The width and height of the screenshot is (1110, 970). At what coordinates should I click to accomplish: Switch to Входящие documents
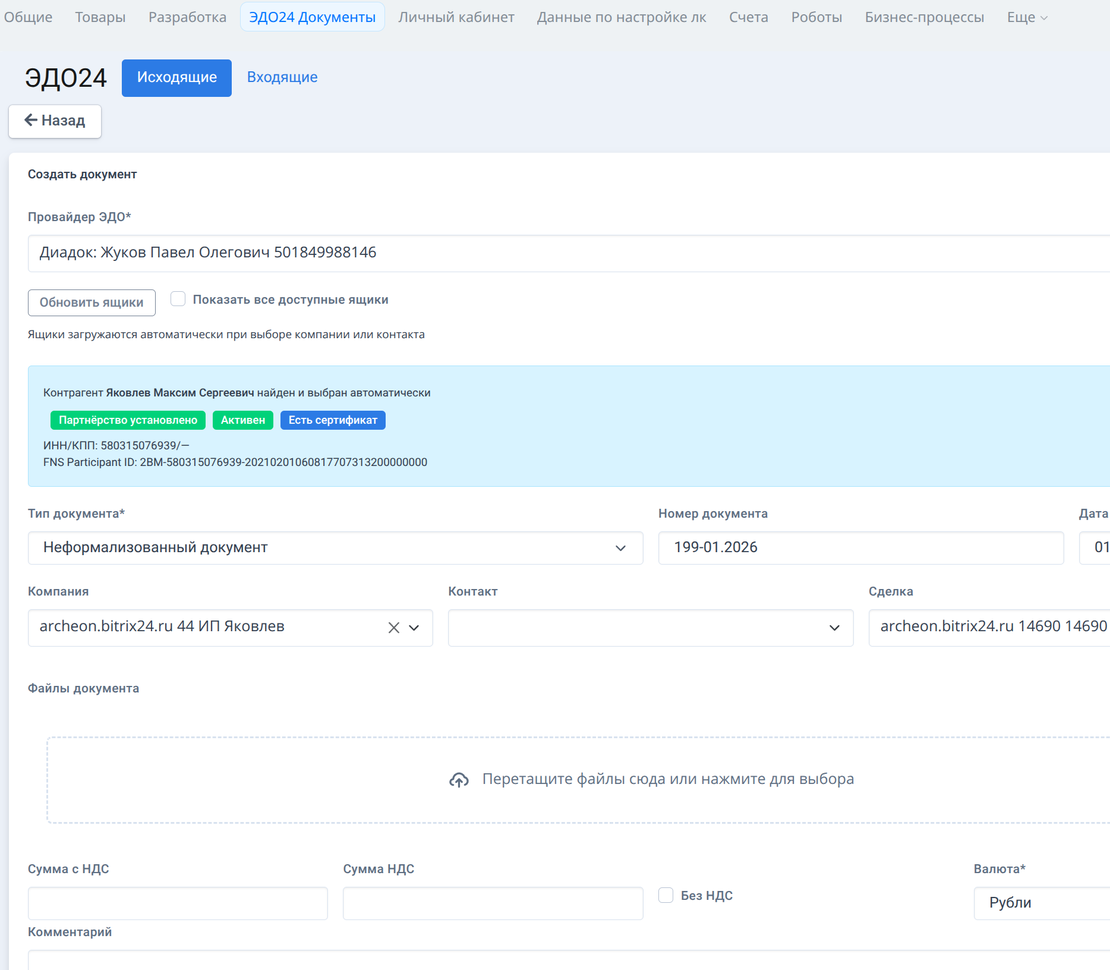click(282, 77)
